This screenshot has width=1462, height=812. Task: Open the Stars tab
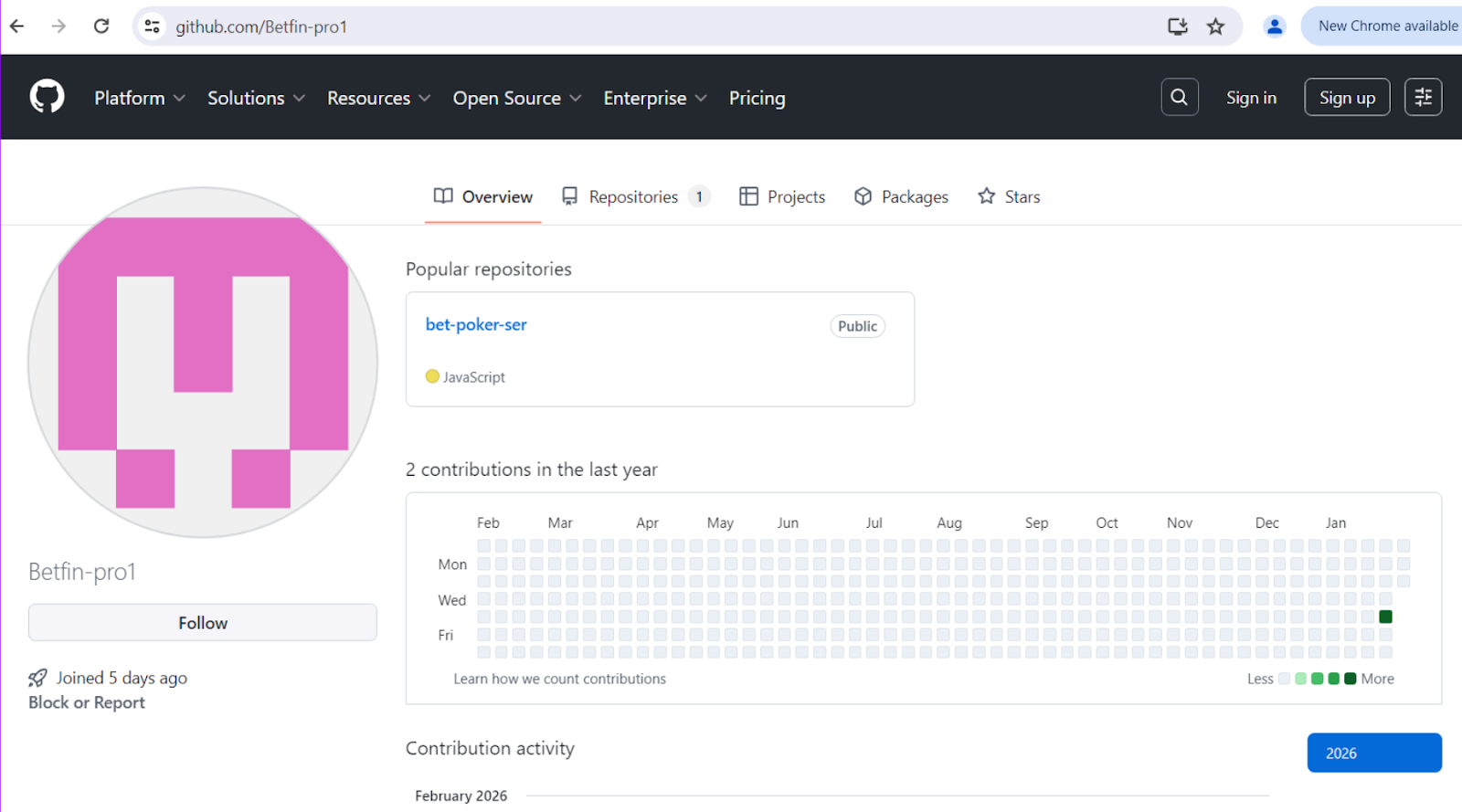point(1009,196)
